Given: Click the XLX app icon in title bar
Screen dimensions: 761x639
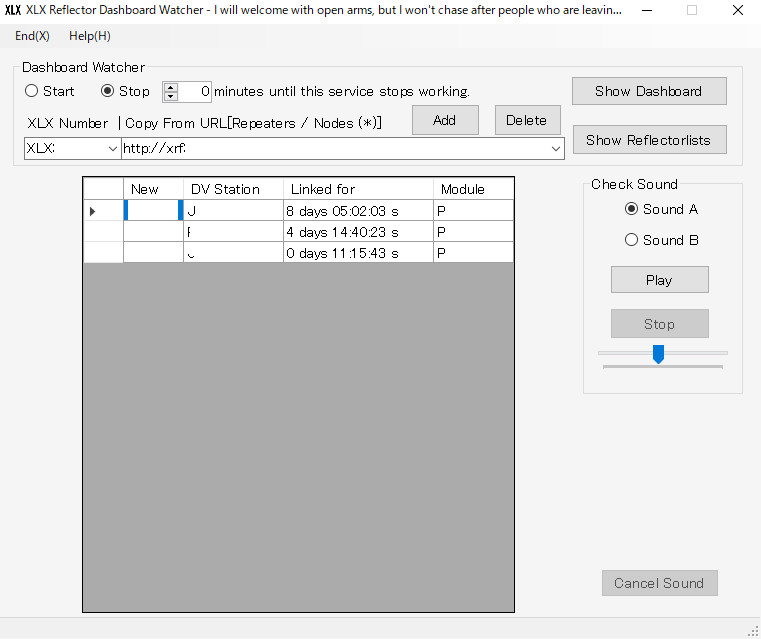Looking at the screenshot, I should pyautogui.click(x=13, y=10).
